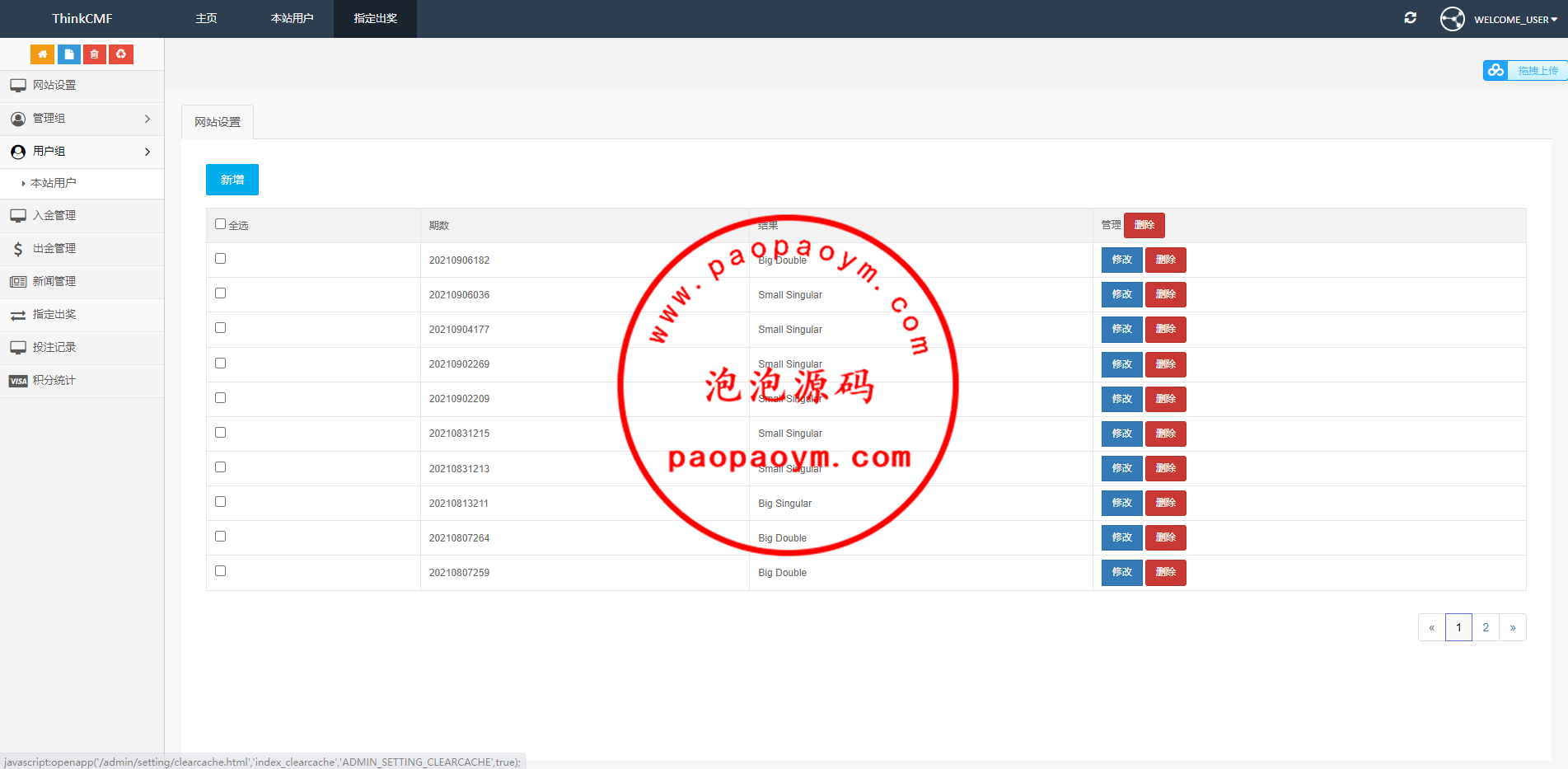Click monitor icon beside 投注记录
This screenshot has width=1568, height=769.
pos(18,348)
